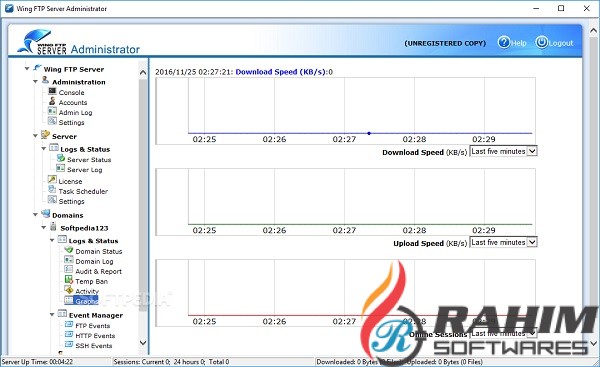Click the tree panel scroll up arrow

pyautogui.click(x=143, y=72)
